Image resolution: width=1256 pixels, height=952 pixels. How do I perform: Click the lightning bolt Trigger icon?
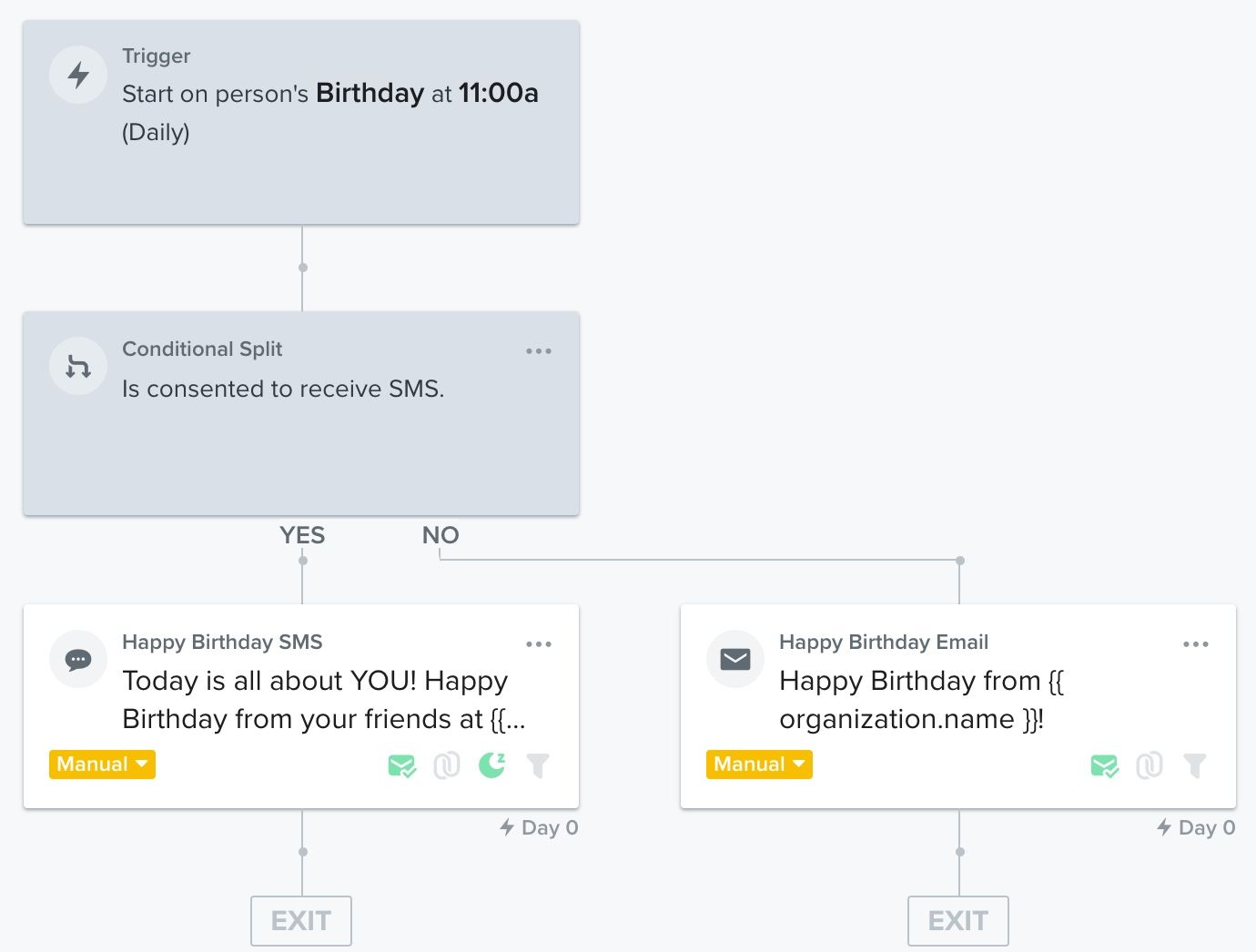tap(77, 75)
